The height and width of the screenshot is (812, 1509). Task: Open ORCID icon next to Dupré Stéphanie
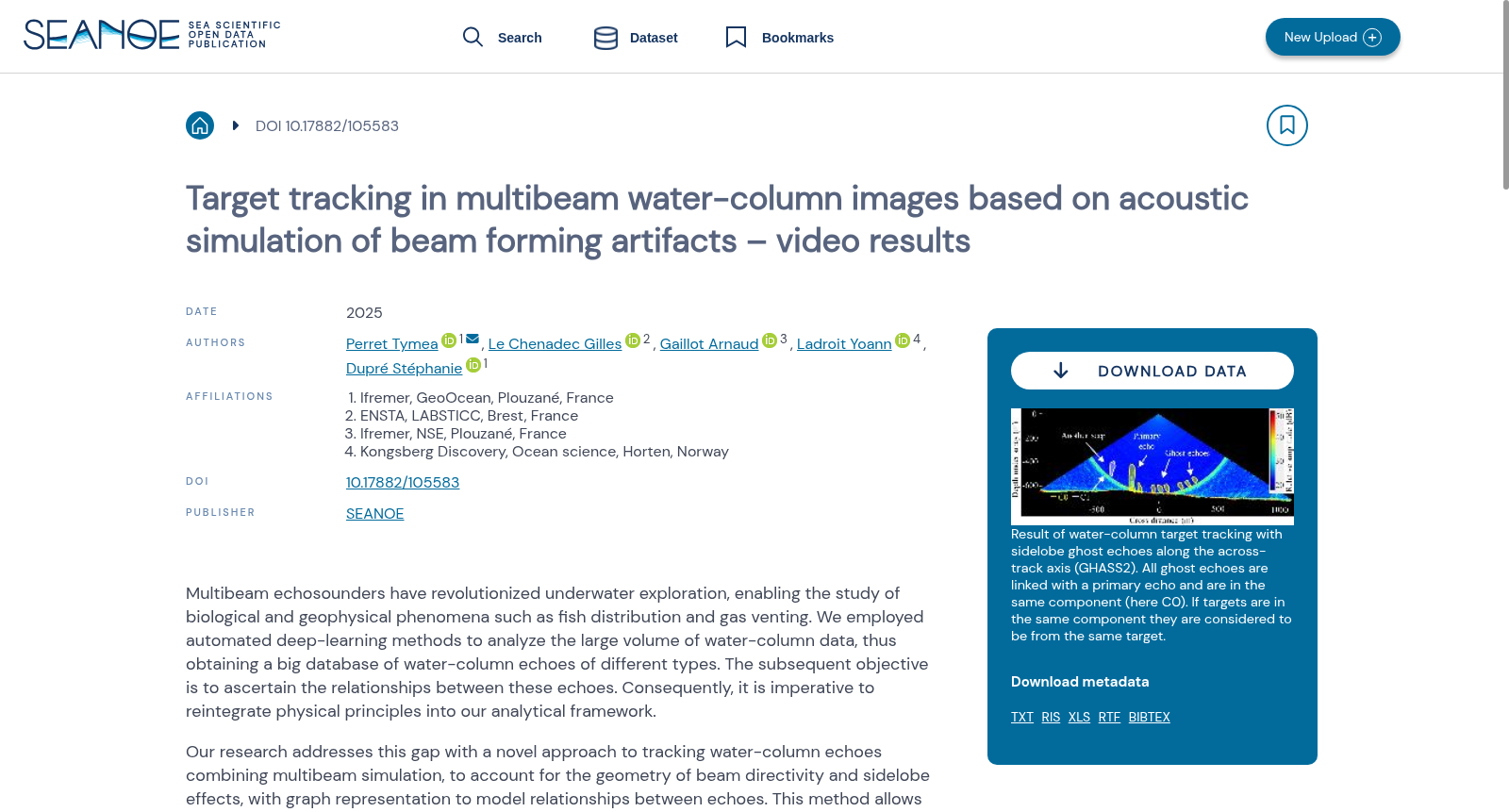[473, 365]
